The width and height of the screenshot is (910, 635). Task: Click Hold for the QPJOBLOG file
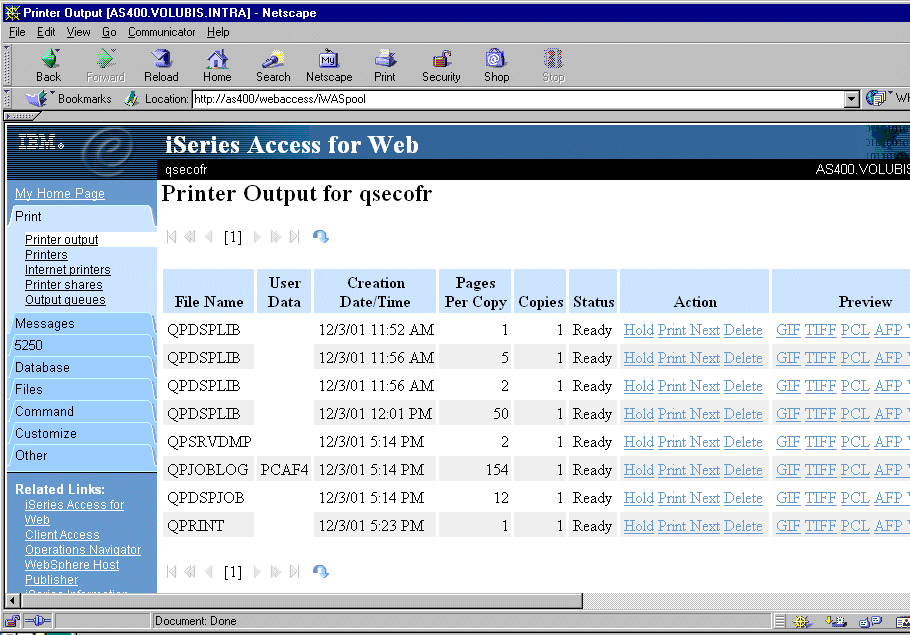(x=638, y=470)
